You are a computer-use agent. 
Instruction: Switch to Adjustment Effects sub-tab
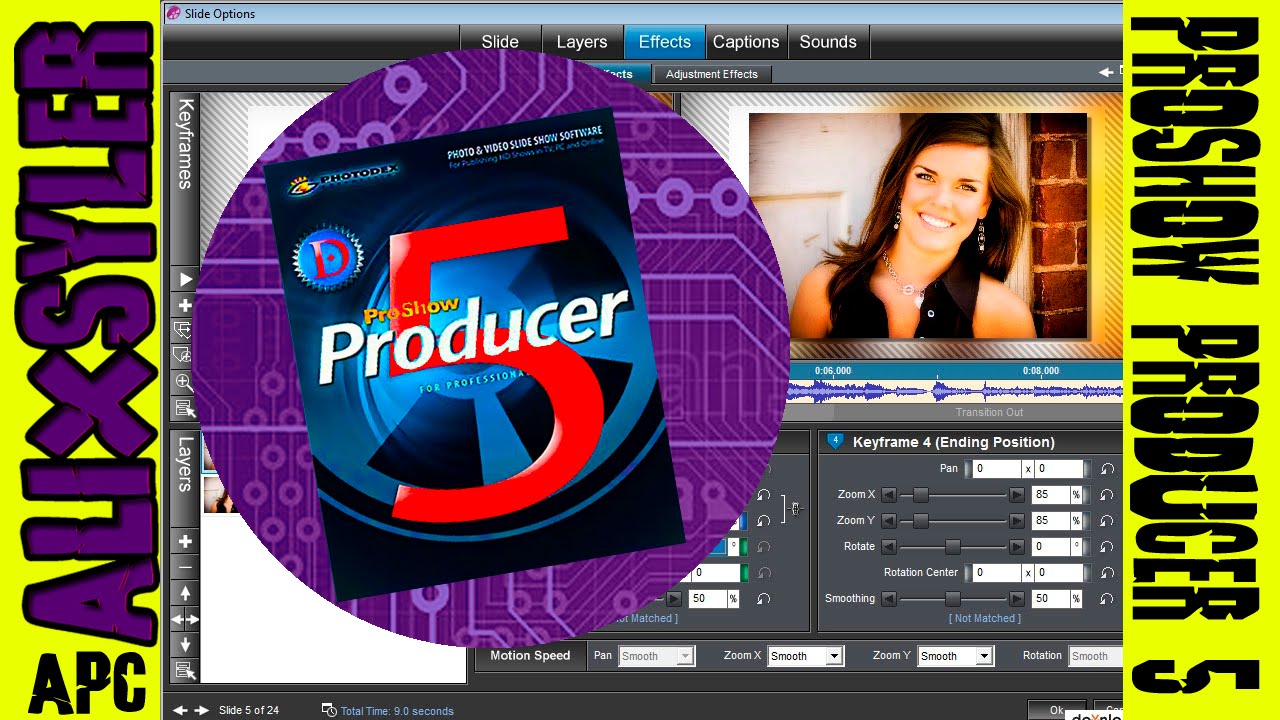click(712, 74)
